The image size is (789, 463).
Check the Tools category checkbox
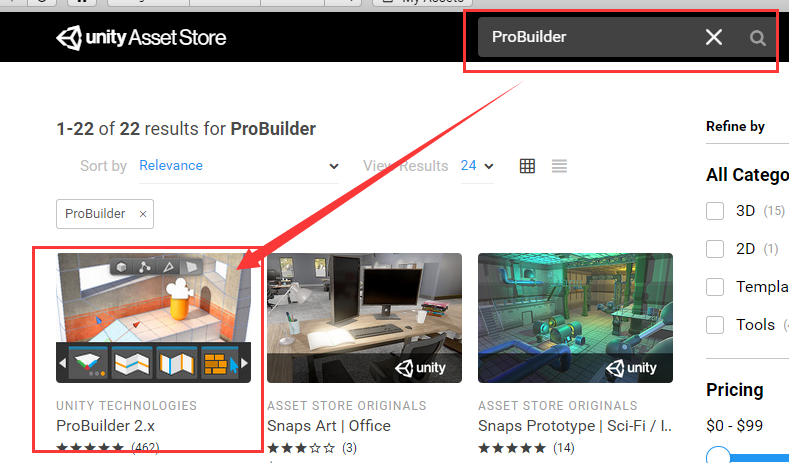715,325
